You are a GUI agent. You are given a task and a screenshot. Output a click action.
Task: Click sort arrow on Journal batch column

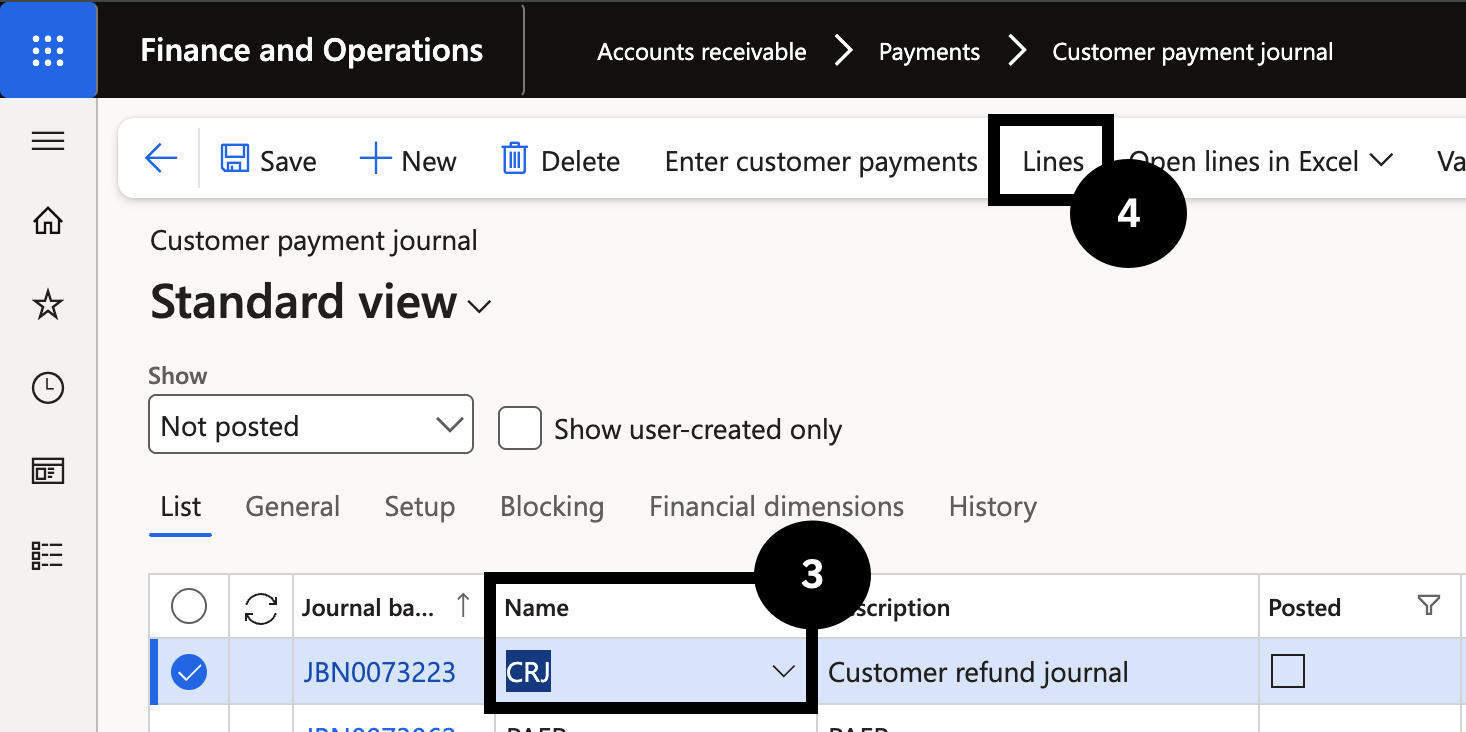pos(463,604)
